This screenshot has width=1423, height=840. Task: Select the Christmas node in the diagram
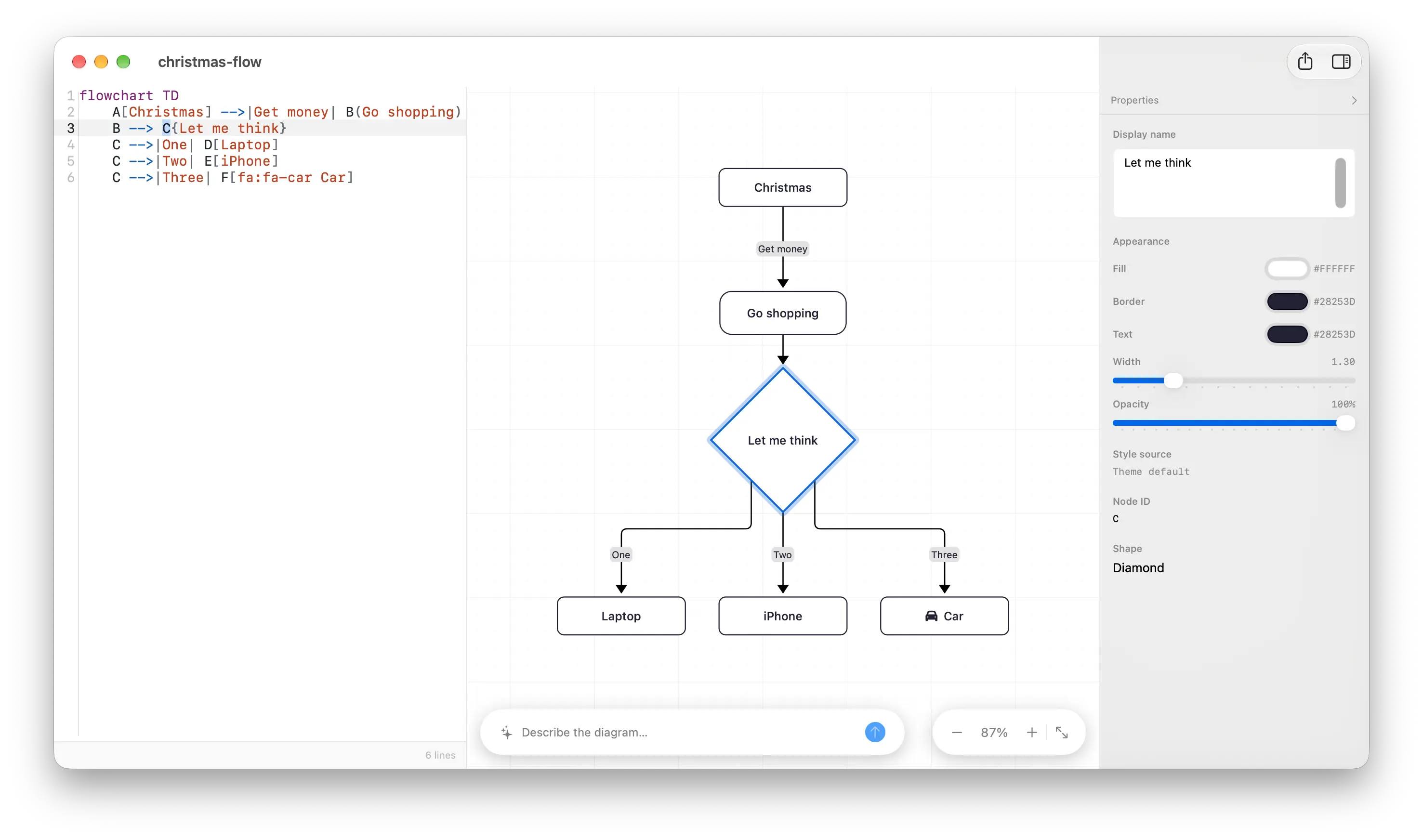click(x=782, y=187)
